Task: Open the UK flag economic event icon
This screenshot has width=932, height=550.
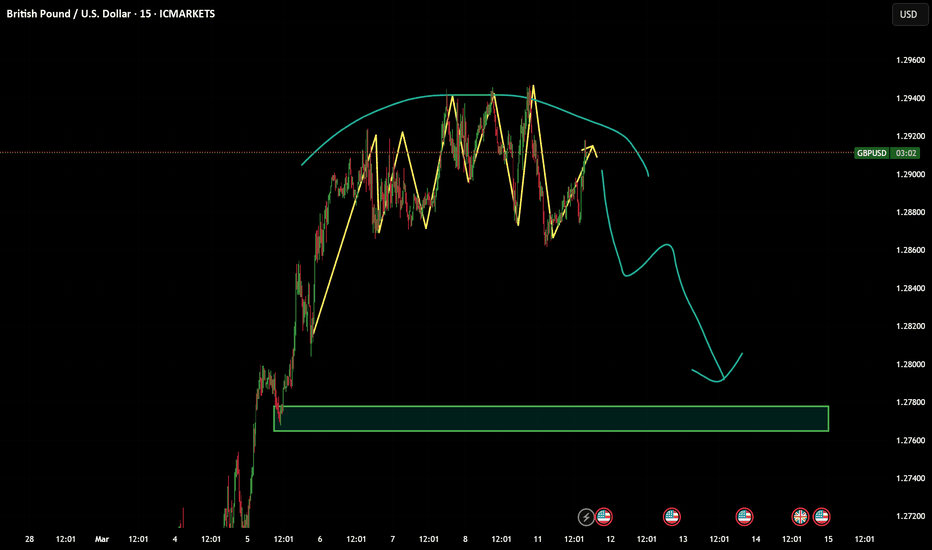Action: pos(800,517)
